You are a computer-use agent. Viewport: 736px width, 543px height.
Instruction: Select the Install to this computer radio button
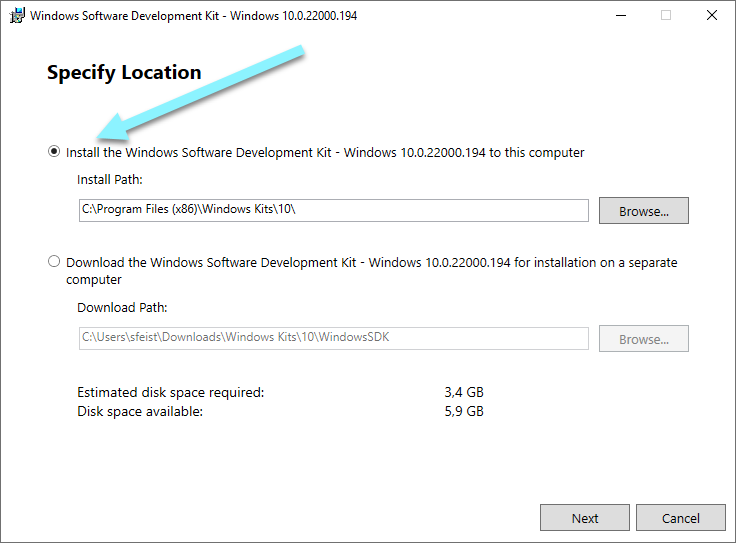click(54, 152)
